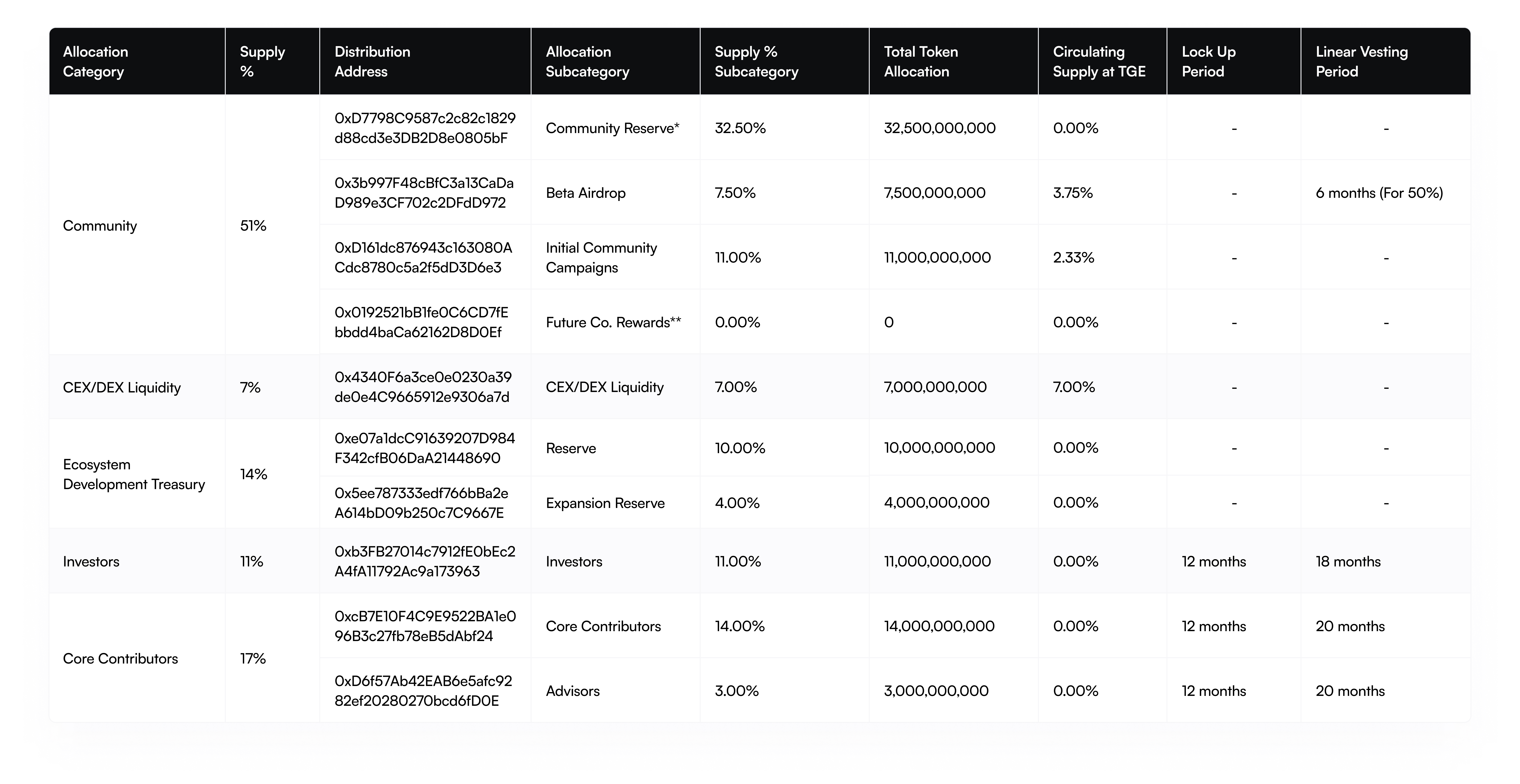1520x784 pixels.
Task: Click the Core Contributors subcategory address
Action: 425,626
